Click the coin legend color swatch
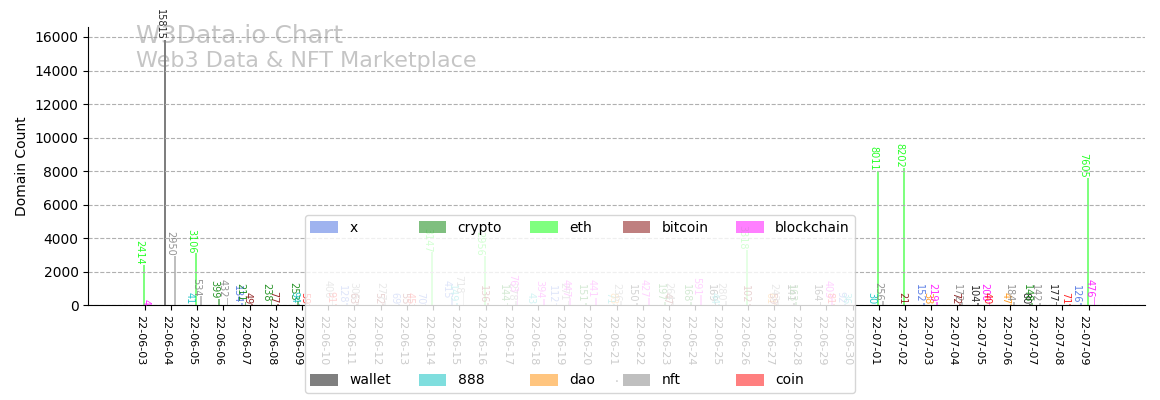The image size is (1160, 400). [x=749, y=380]
